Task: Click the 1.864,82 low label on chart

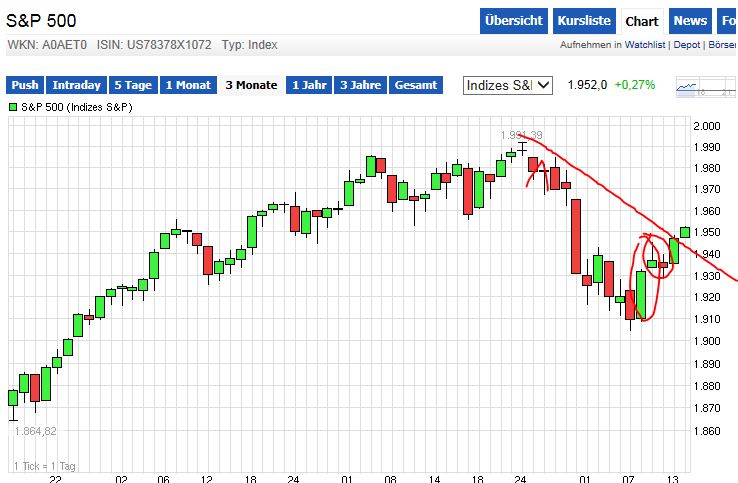Action: point(35,431)
